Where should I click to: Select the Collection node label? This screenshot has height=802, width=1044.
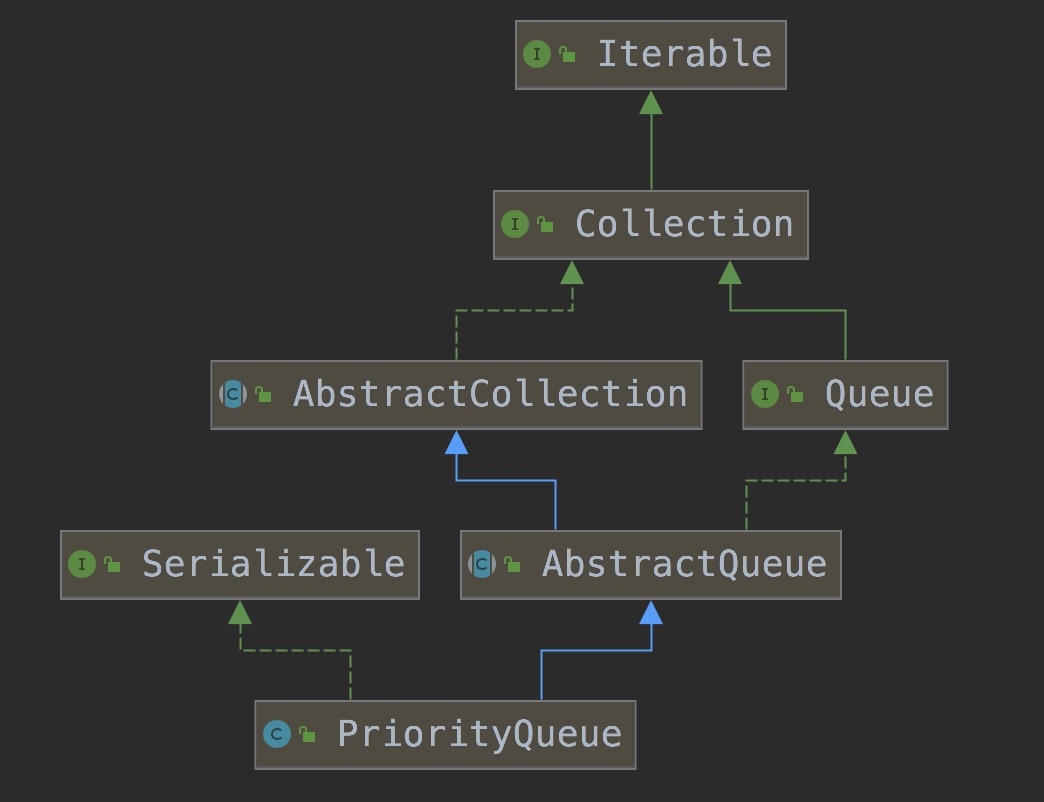pos(684,224)
